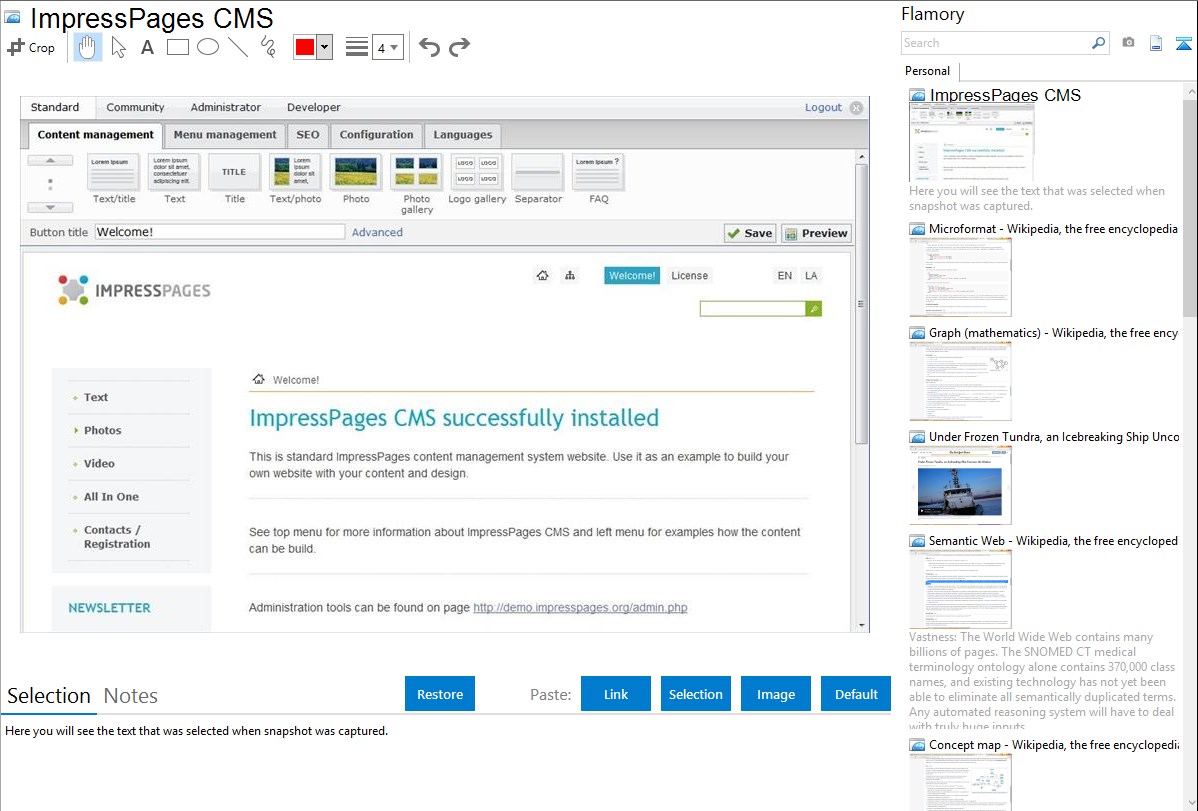Switch to the Menu management tab
The image size is (1198, 811).
(225, 135)
